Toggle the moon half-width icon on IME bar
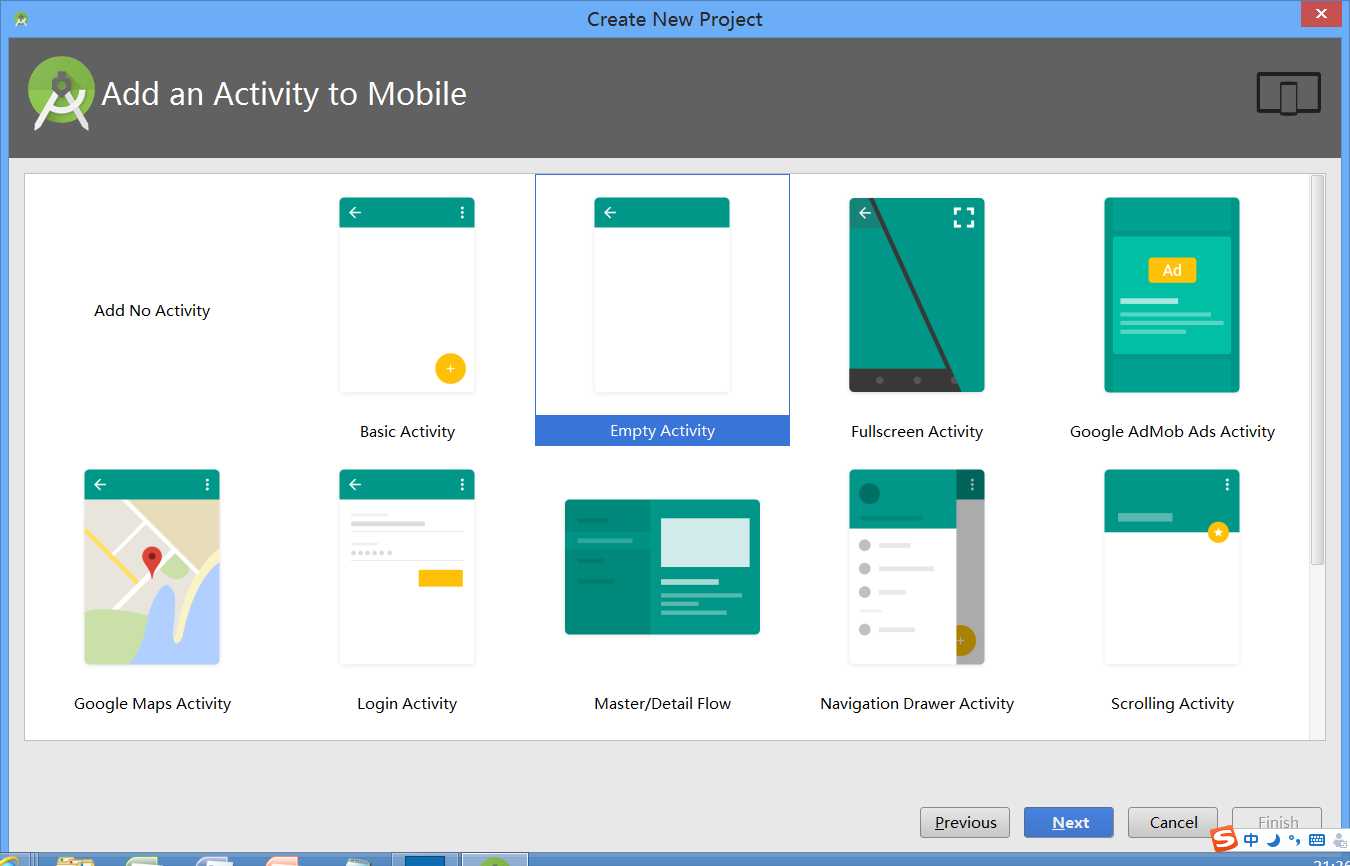The width and height of the screenshot is (1350, 866). (1273, 840)
